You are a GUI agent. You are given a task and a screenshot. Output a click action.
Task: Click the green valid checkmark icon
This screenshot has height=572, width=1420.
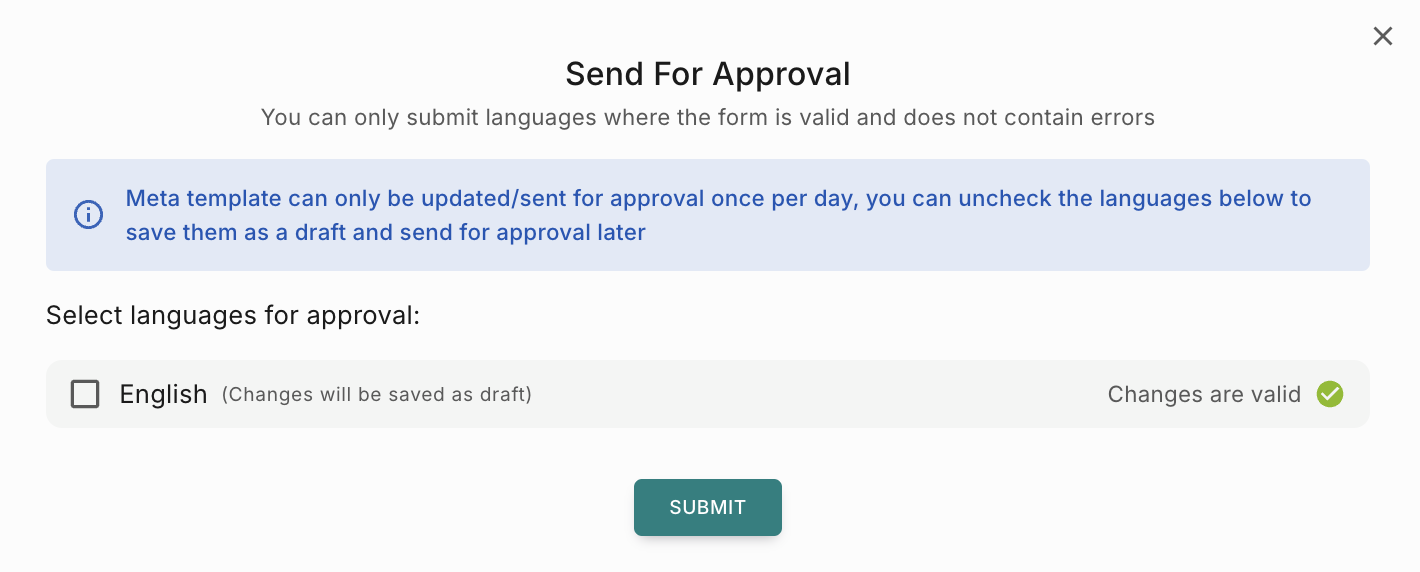tap(1330, 394)
